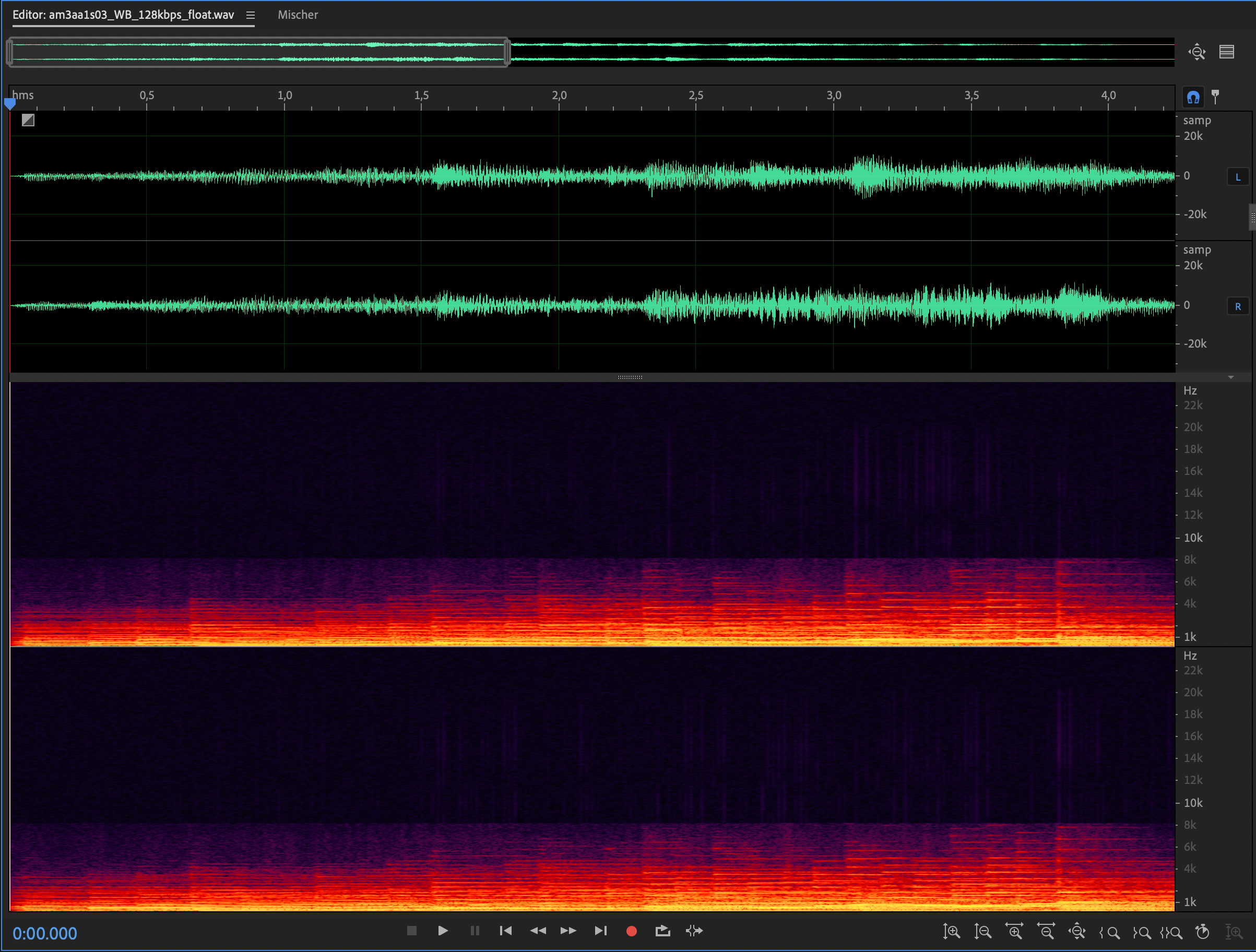The width and height of the screenshot is (1256, 952).
Task: Click Zoom Out Time icon
Action: tap(1045, 932)
